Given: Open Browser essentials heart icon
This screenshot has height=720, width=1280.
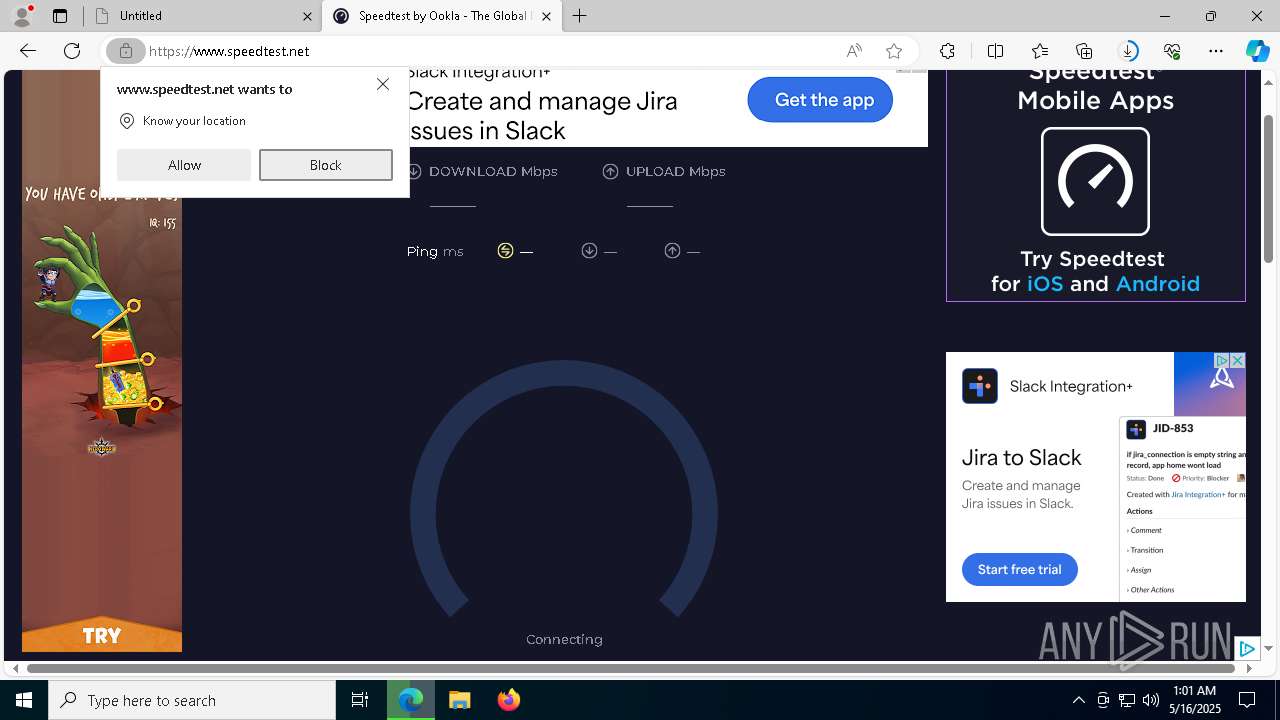Looking at the screenshot, I should click(1172, 51).
